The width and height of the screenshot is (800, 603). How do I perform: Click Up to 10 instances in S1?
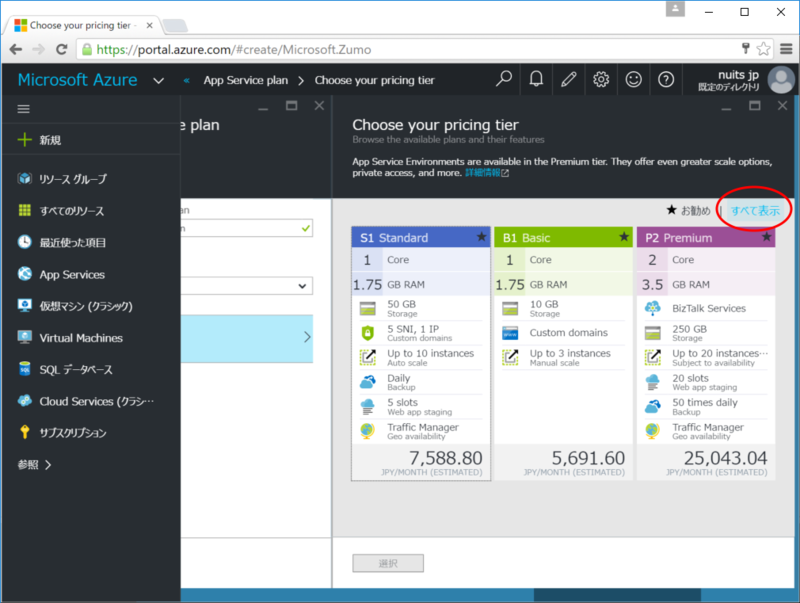[430, 353]
